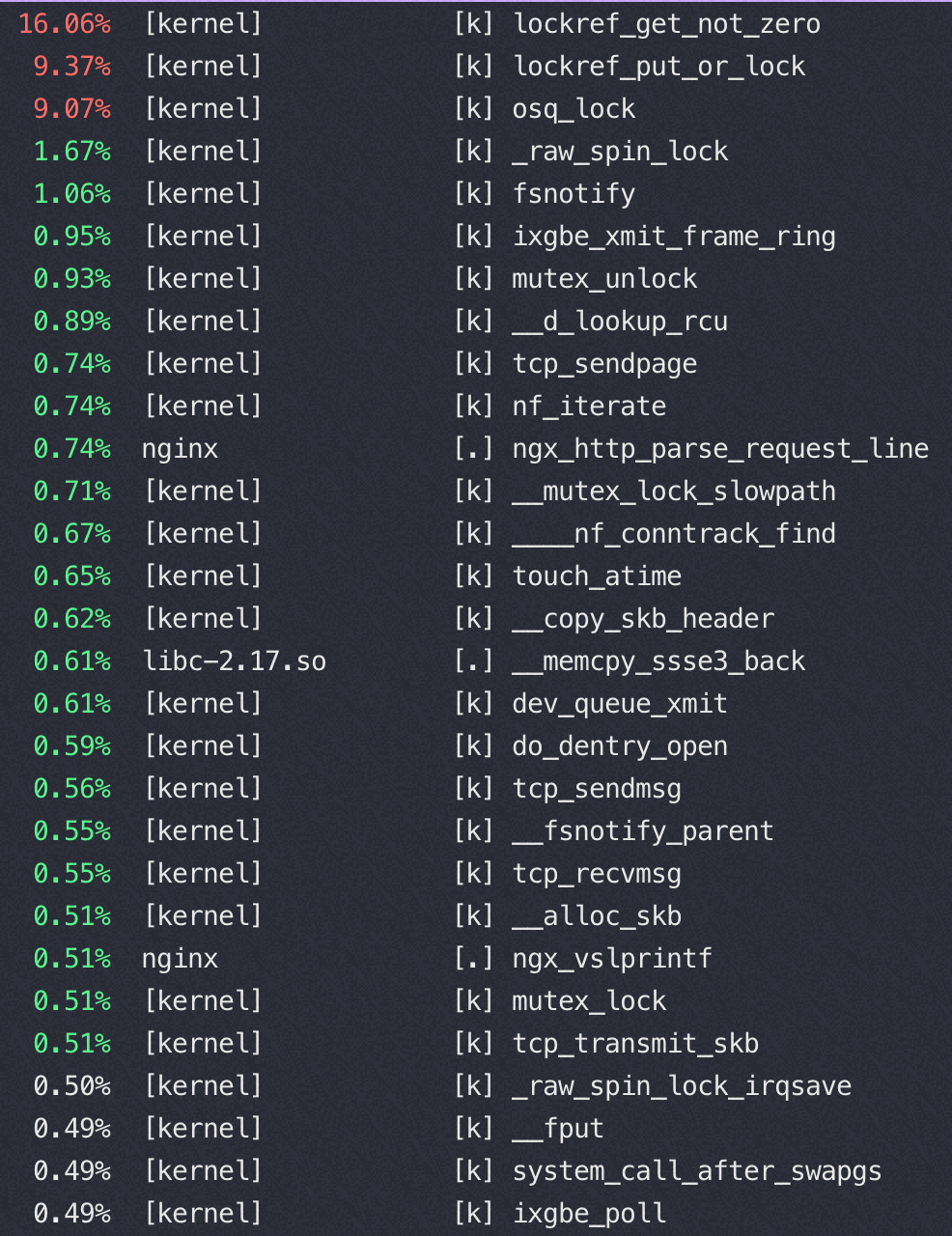Select the system_call_after_swapgs symbol
Image resolution: width=952 pixels, height=1236 pixels.
click(x=697, y=1171)
